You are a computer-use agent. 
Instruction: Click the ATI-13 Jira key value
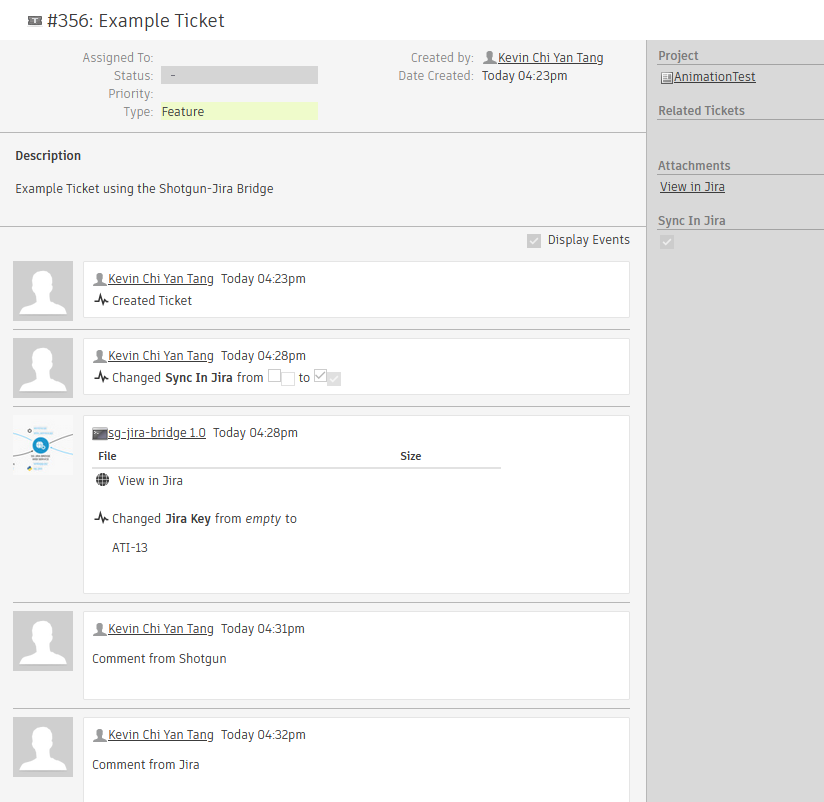coord(130,548)
